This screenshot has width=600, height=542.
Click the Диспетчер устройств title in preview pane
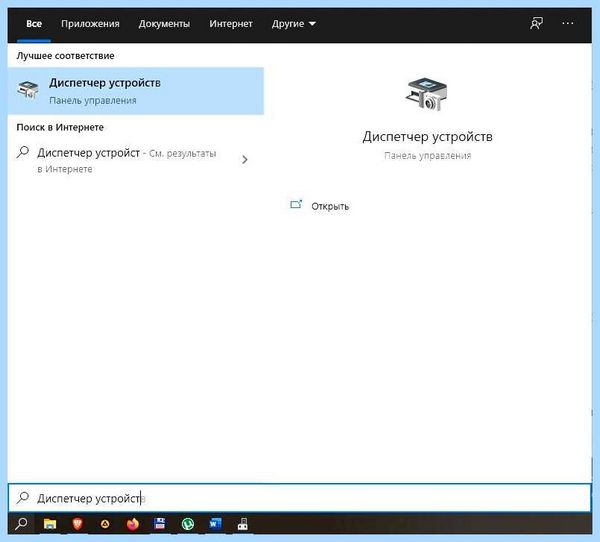tap(427, 137)
